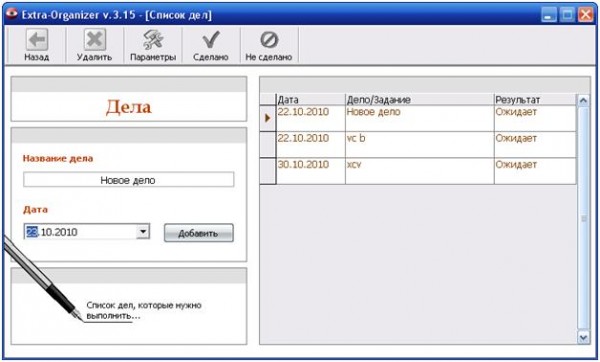Viewport: 600px width, 362px height.
Task: Select the 22.10.2010 date of the vc b row
Action: coord(310,145)
